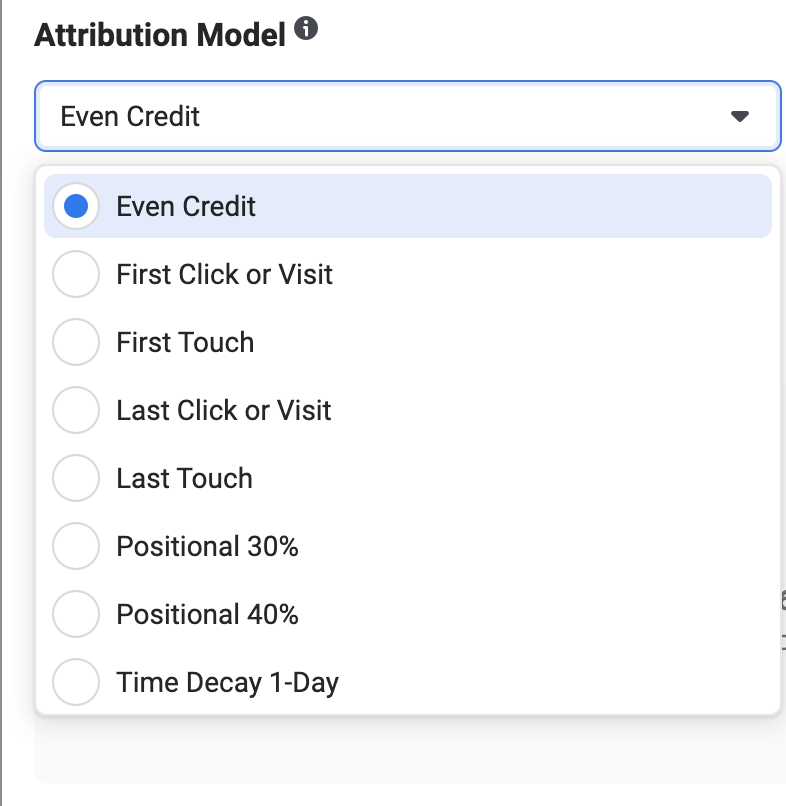Click the "First Touch" option label text
The image size is (786, 806).
click(x=185, y=343)
